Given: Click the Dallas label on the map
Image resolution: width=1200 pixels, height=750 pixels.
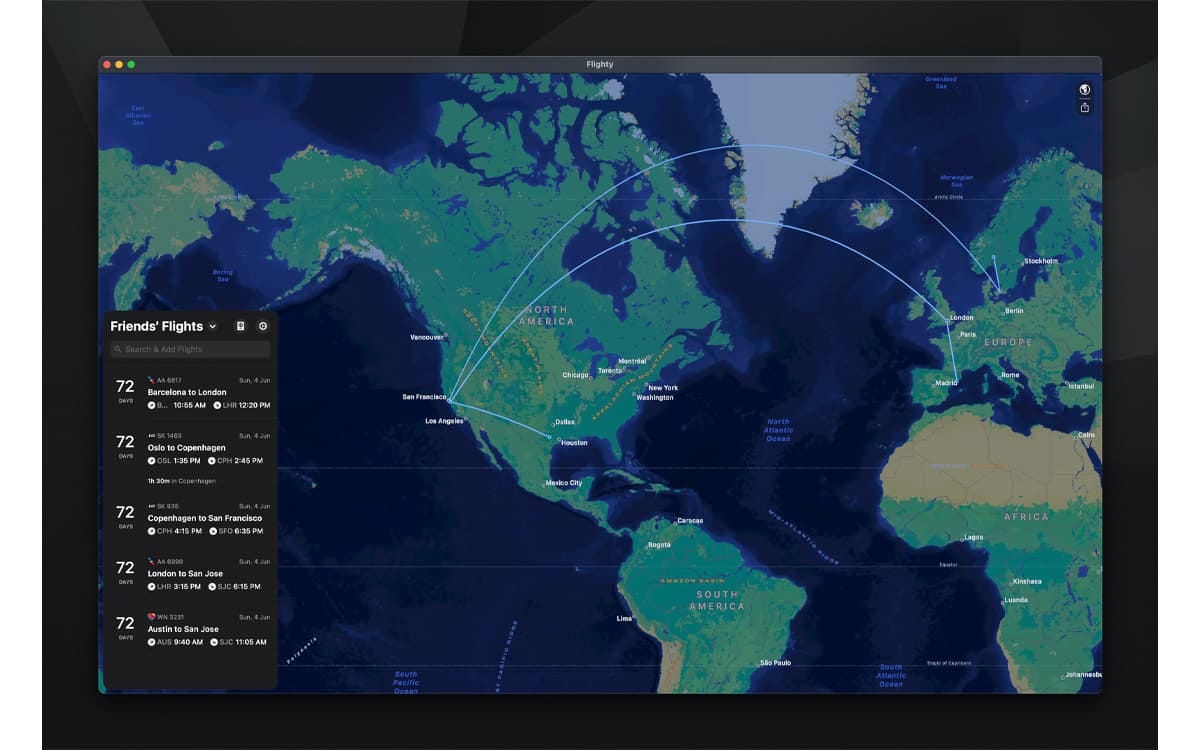Looking at the screenshot, I should pyautogui.click(x=565, y=422).
